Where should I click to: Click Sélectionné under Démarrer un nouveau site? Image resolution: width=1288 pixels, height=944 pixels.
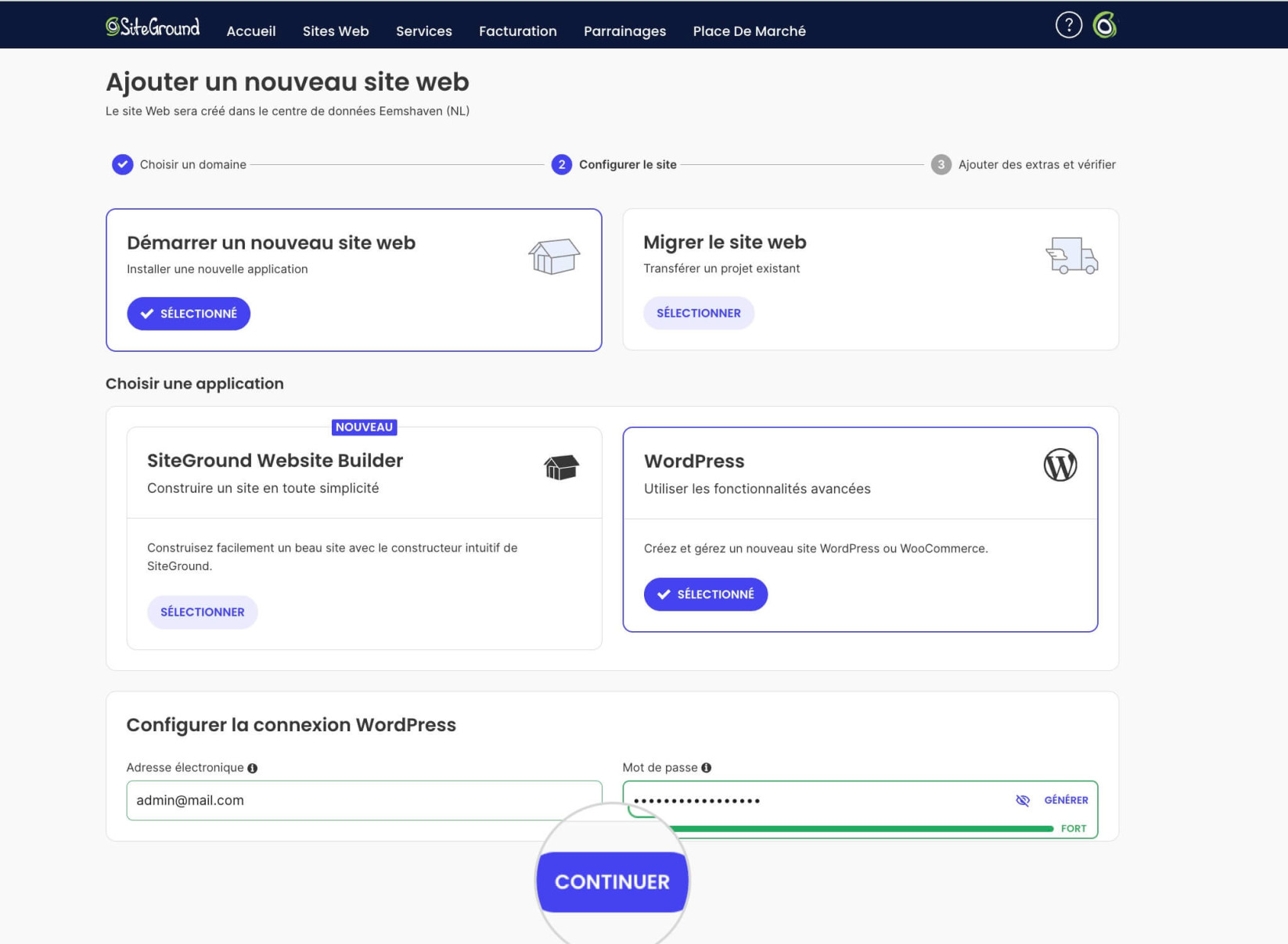click(189, 314)
